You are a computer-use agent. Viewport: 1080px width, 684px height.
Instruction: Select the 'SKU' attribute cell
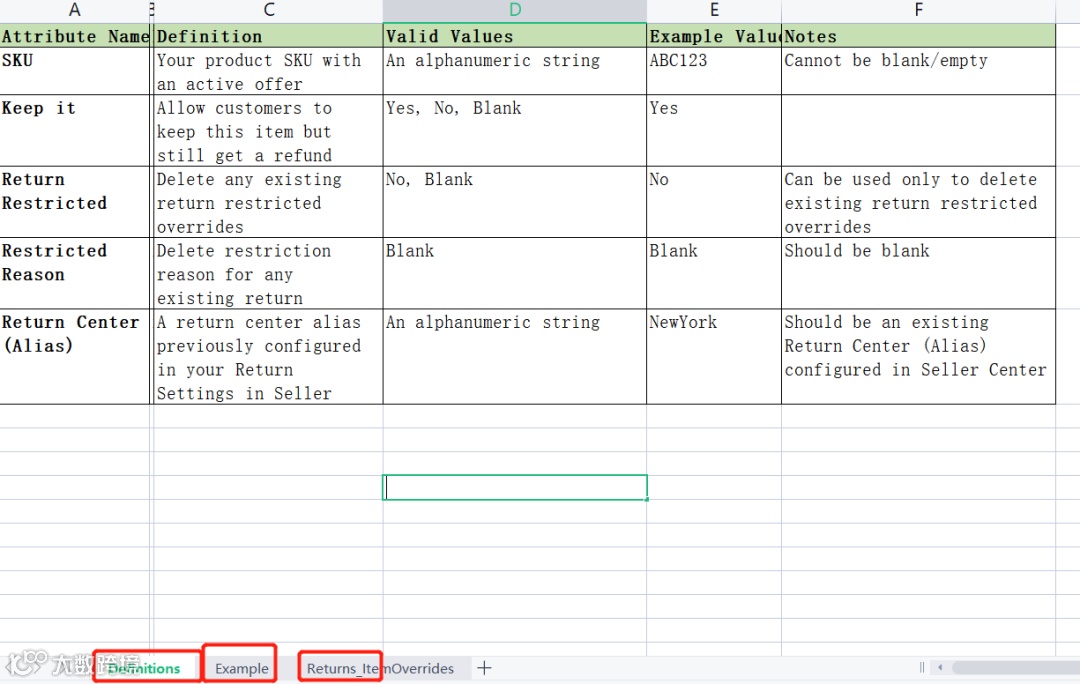click(x=75, y=71)
